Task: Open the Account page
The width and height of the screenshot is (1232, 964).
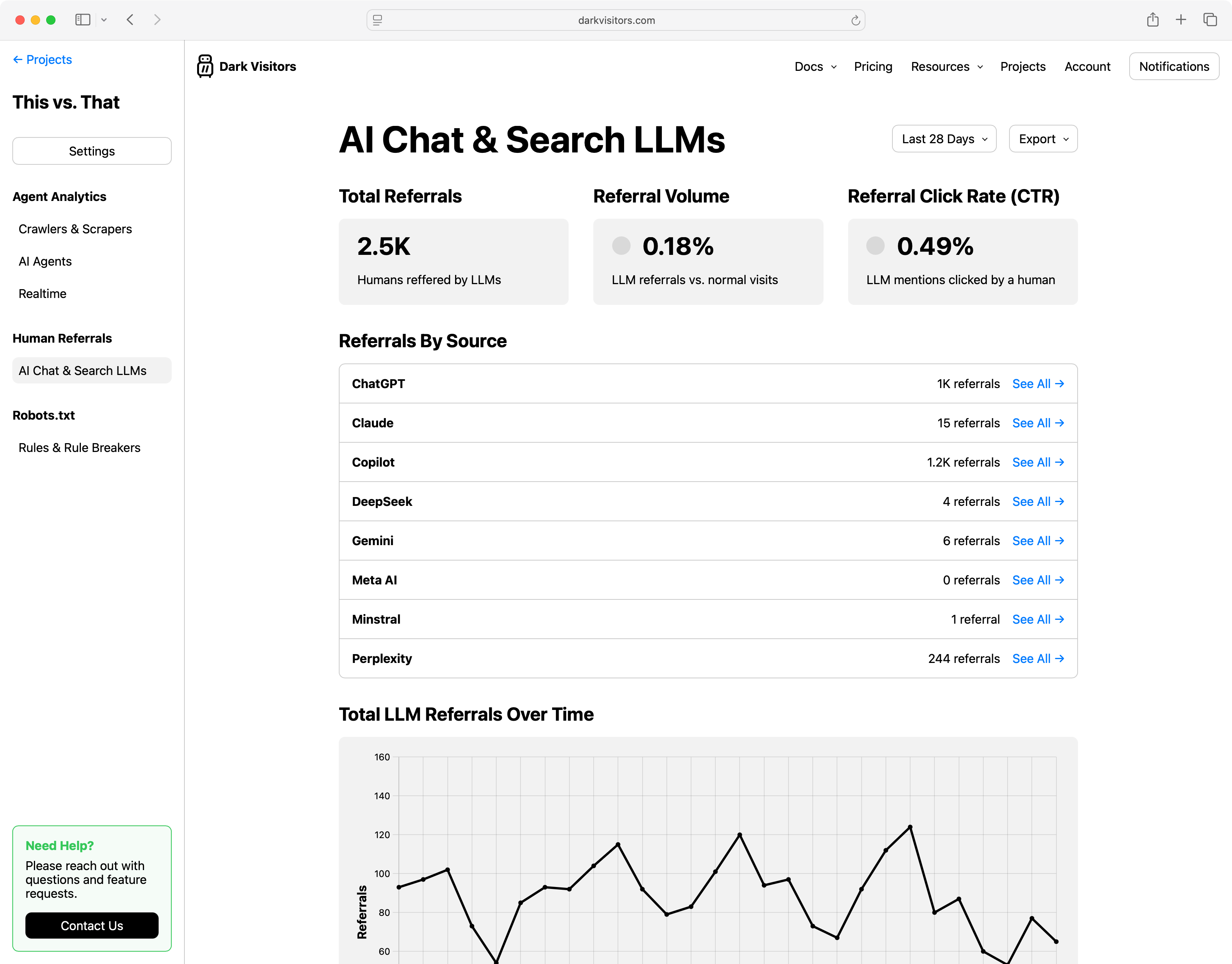Action: [x=1087, y=67]
